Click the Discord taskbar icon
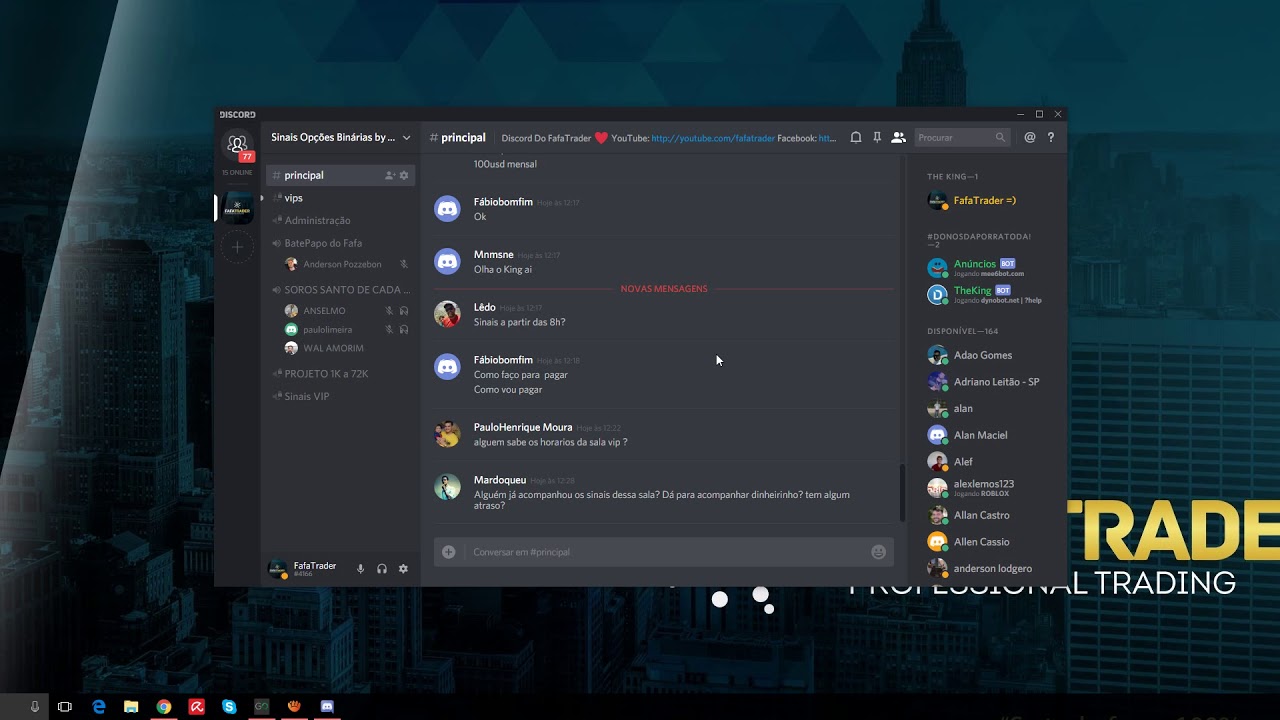This screenshot has width=1280, height=720. [x=327, y=706]
